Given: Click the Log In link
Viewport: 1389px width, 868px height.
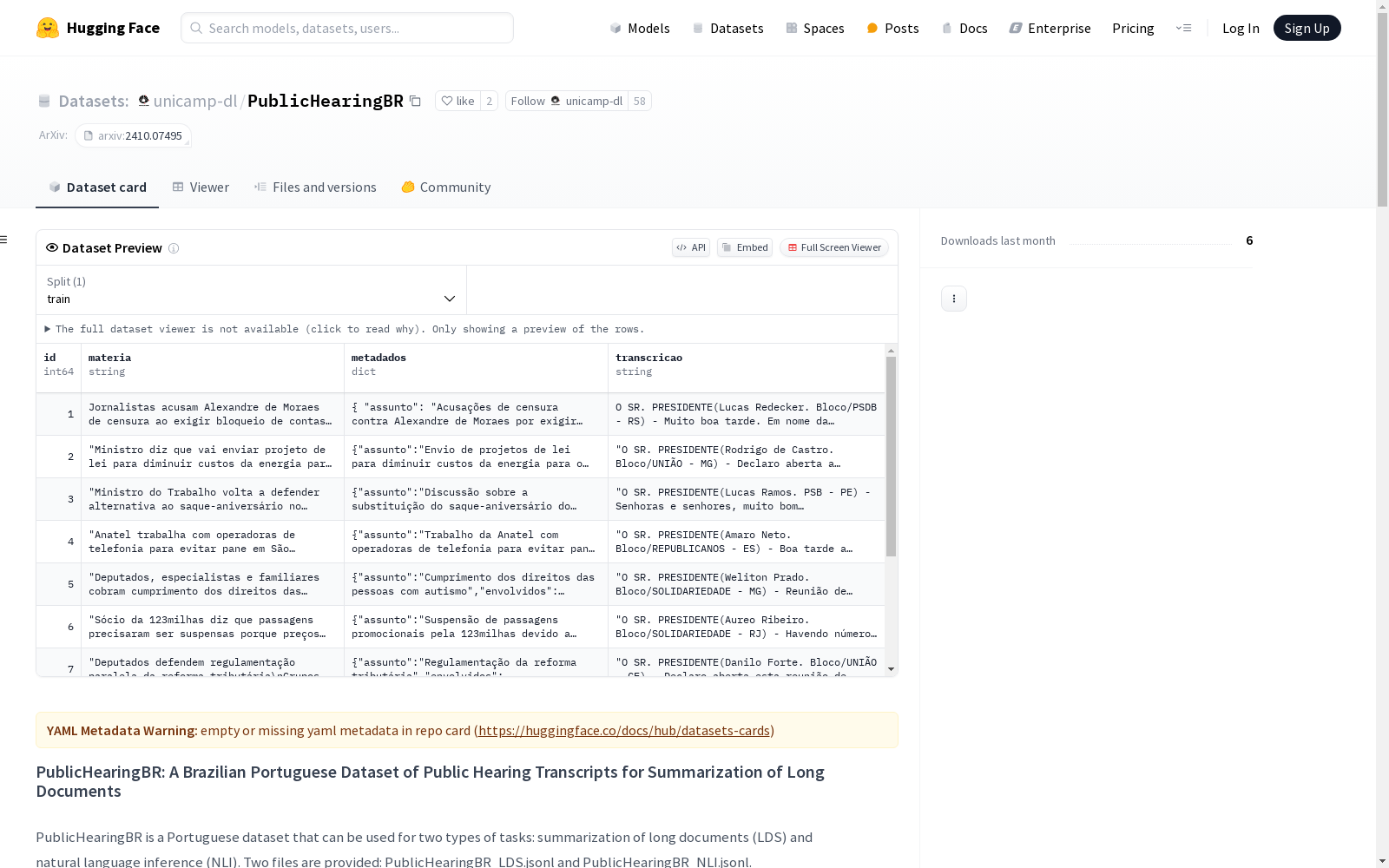Looking at the screenshot, I should point(1241,28).
